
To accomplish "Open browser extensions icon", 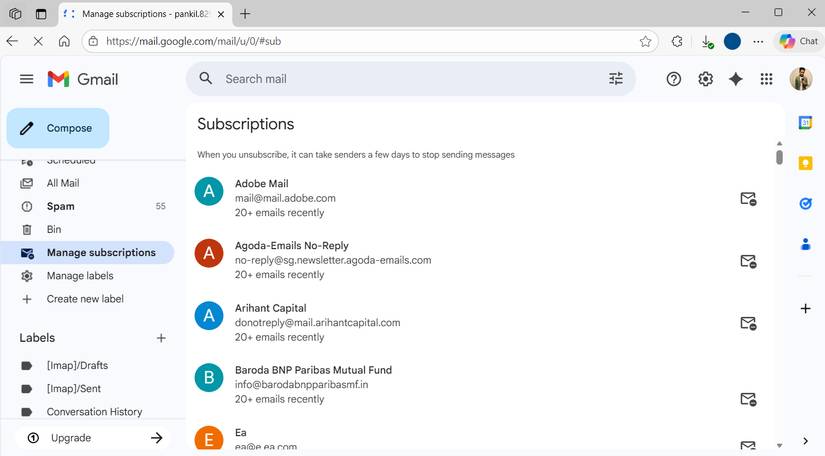I will [x=677, y=41].
